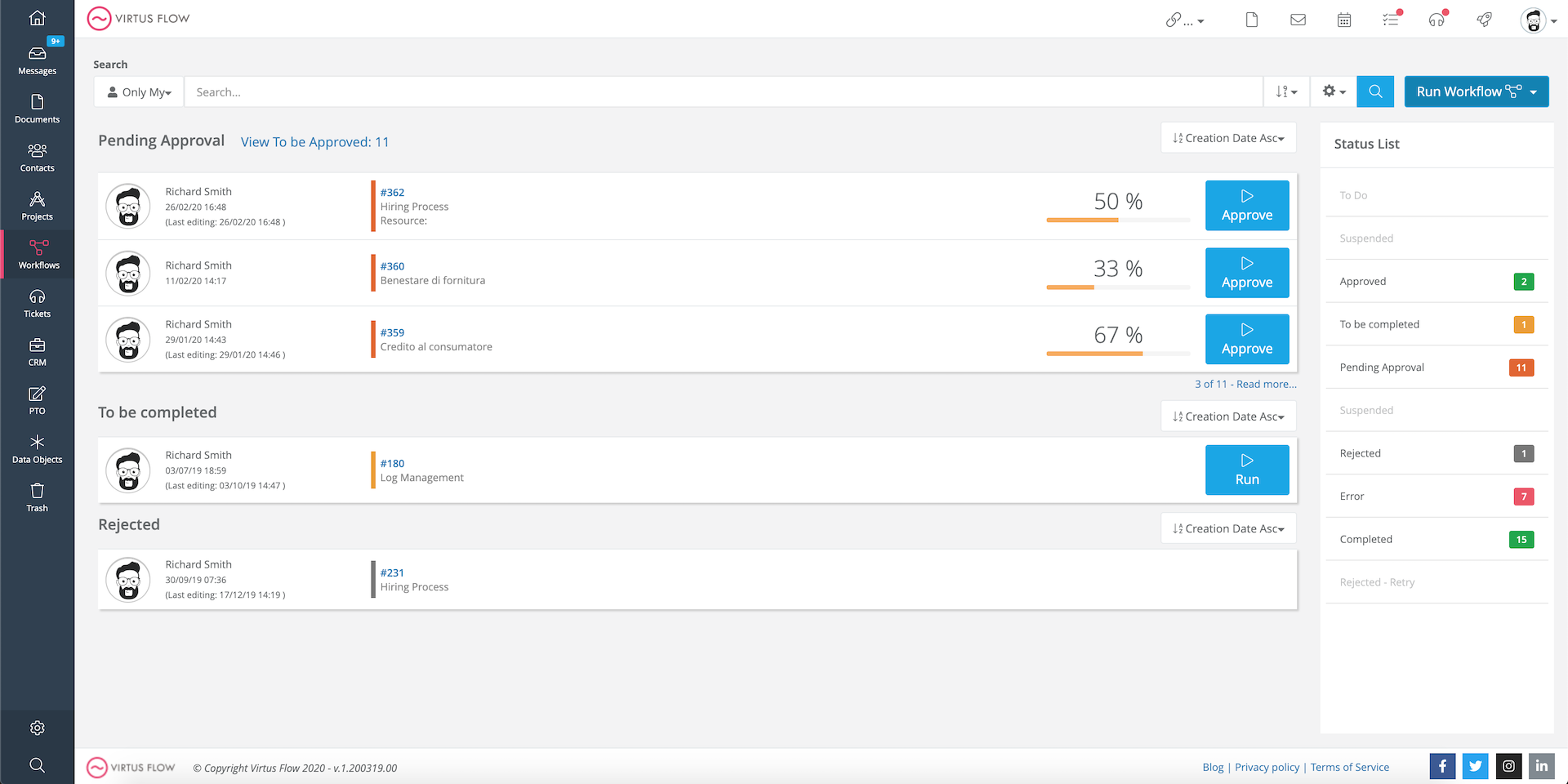This screenshot has height=784, width=1568.
Task: Open Messages in the sidebar
Action: click(38, 60)
